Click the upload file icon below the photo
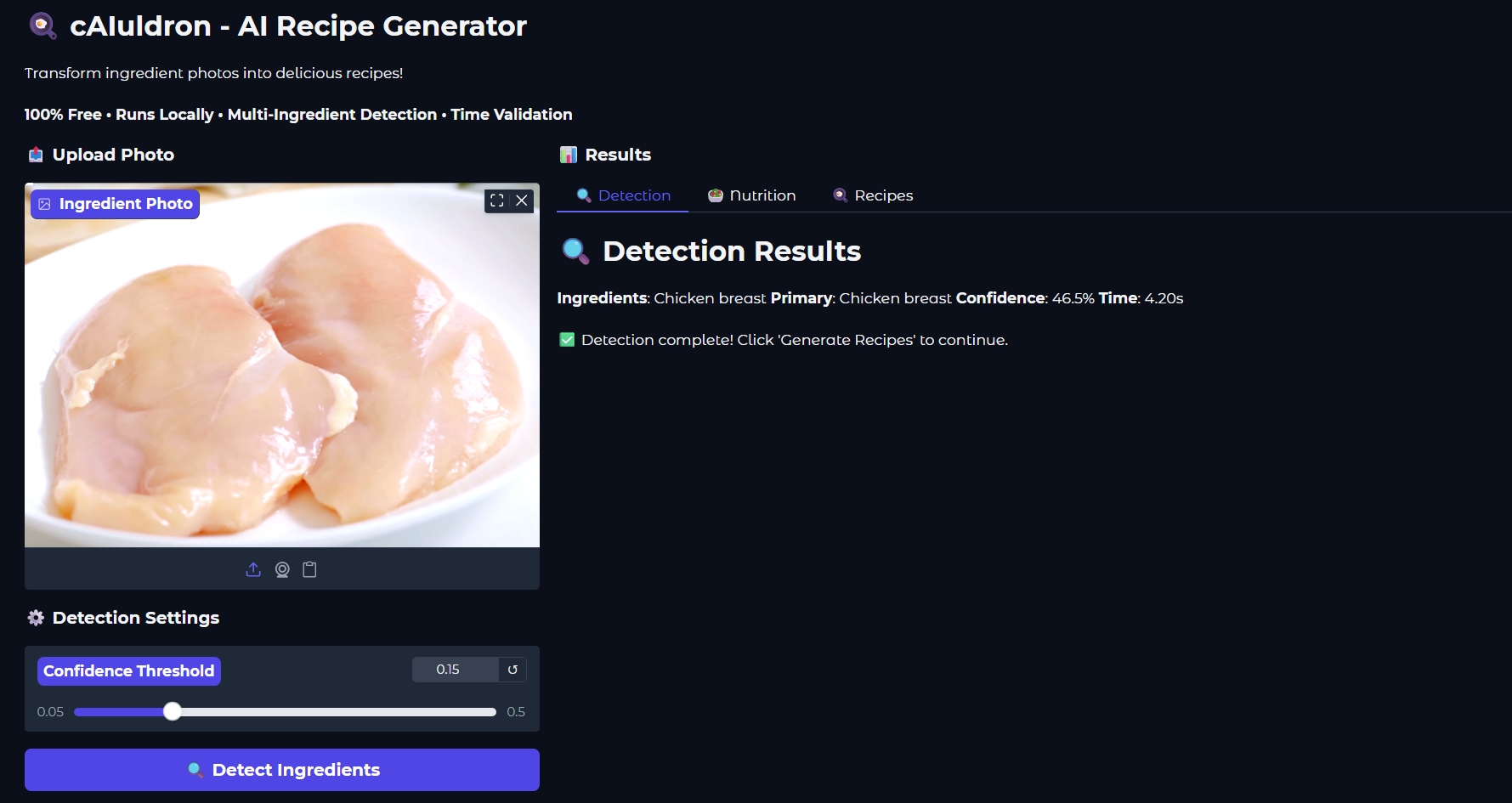 click(x=253, y=569)
